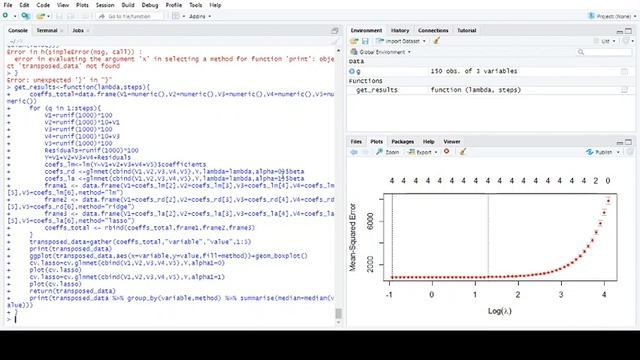
Task: Click the Plots pane refresh icon
Action: [630, 152]
